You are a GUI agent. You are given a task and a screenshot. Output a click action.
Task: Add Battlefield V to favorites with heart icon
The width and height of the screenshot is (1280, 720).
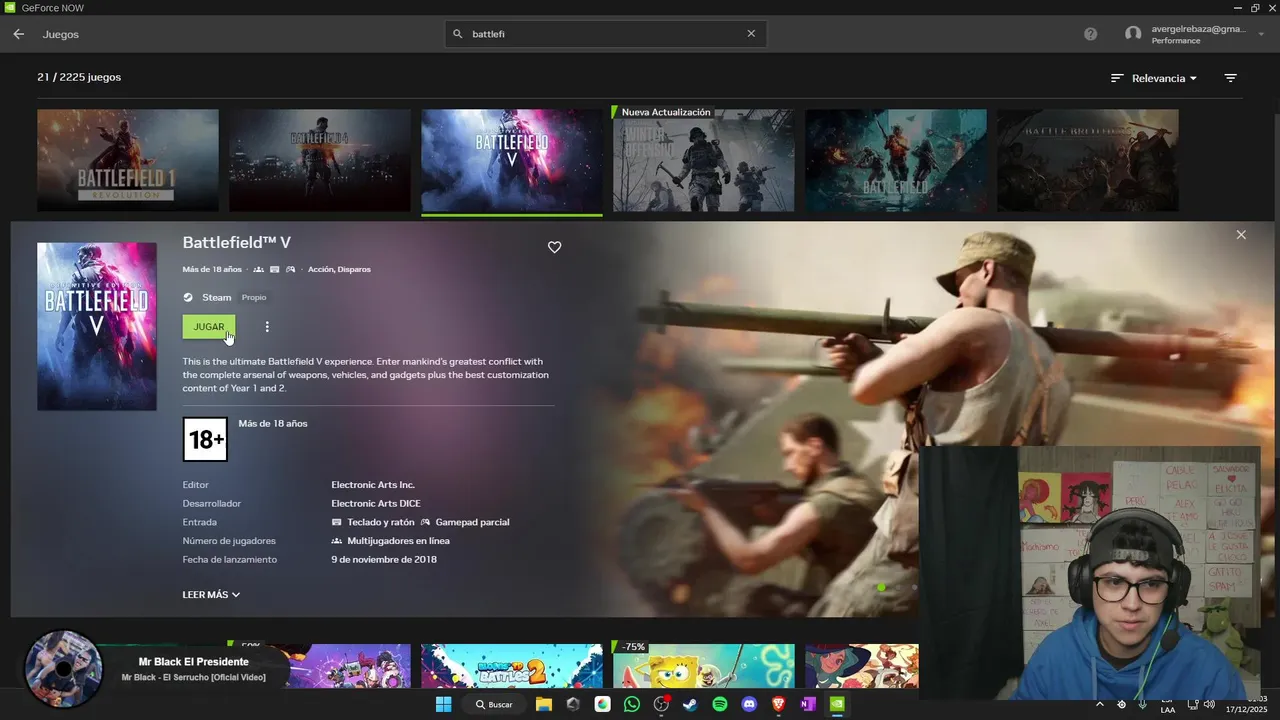tap(555, 247)
